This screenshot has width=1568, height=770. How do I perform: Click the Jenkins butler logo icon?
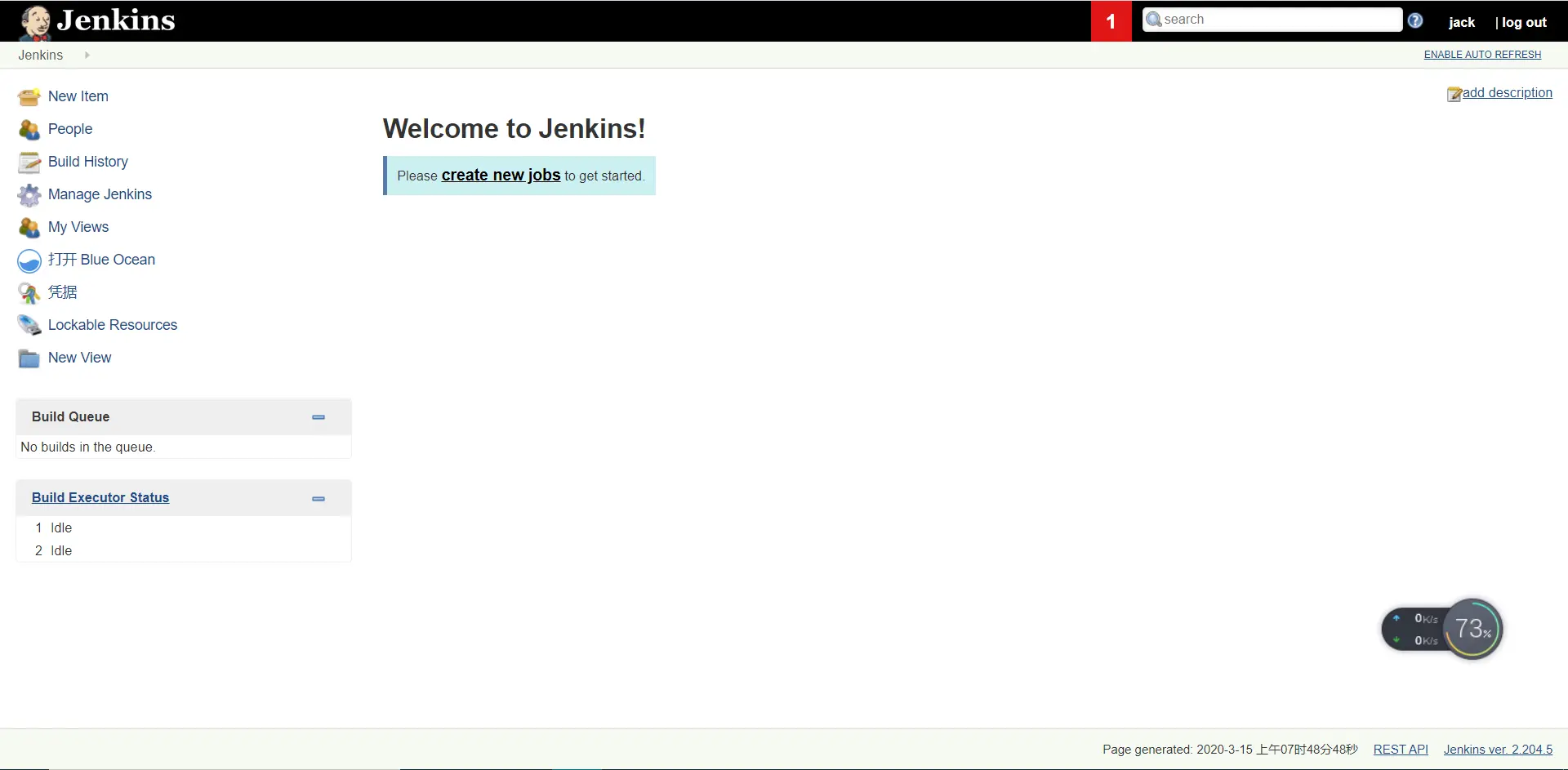coord(35,23)
